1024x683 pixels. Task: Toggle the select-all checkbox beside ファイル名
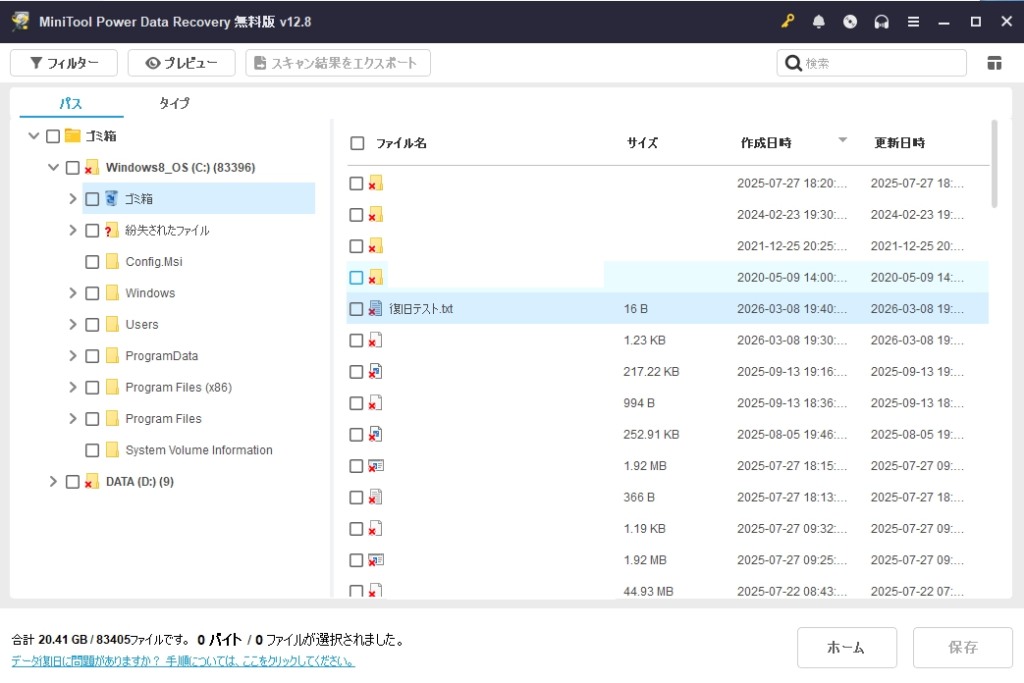coord(357,143)
